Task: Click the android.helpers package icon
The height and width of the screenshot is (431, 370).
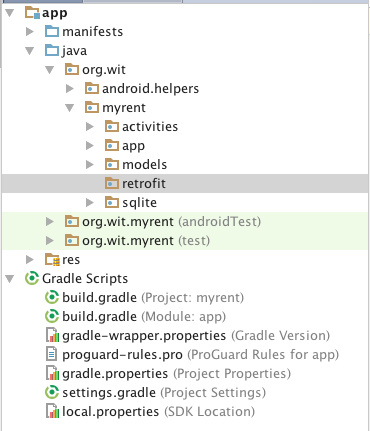Action: (92, 88)
